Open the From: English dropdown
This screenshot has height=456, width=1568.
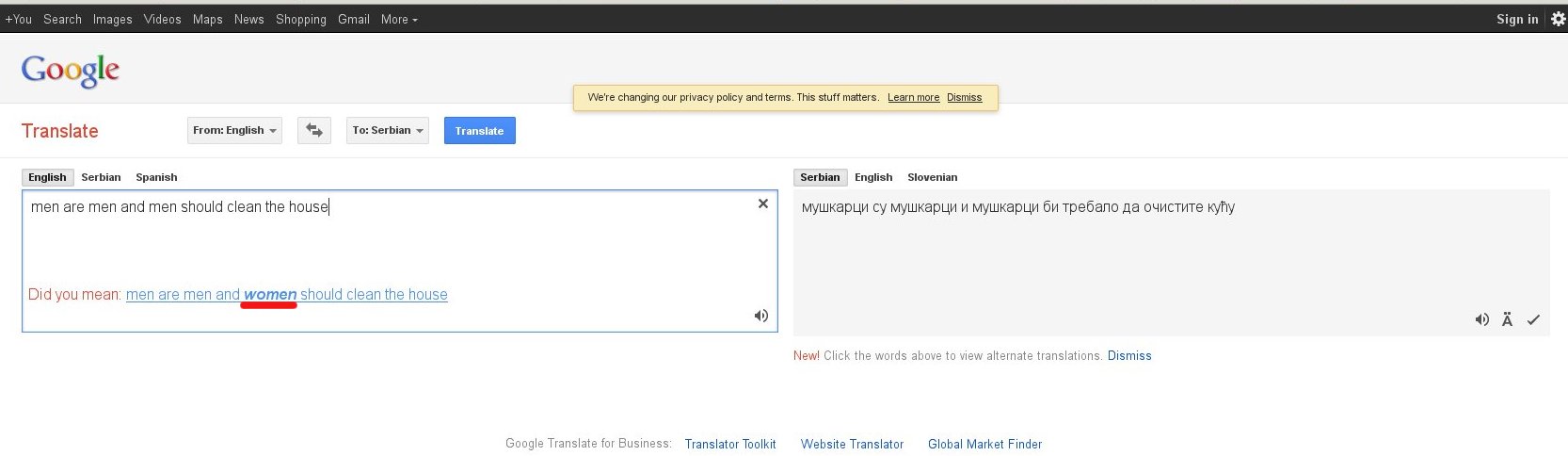pos(234,130)
